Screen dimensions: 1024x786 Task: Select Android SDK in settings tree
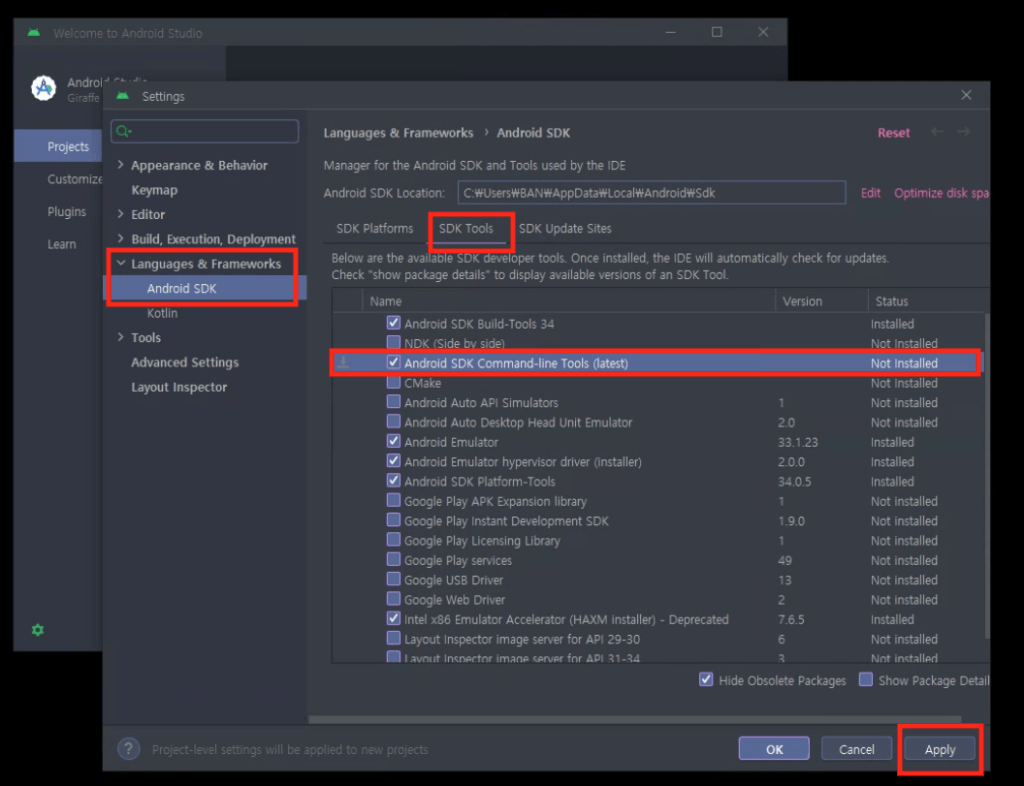pyautogui.click(x=182, y=288)
